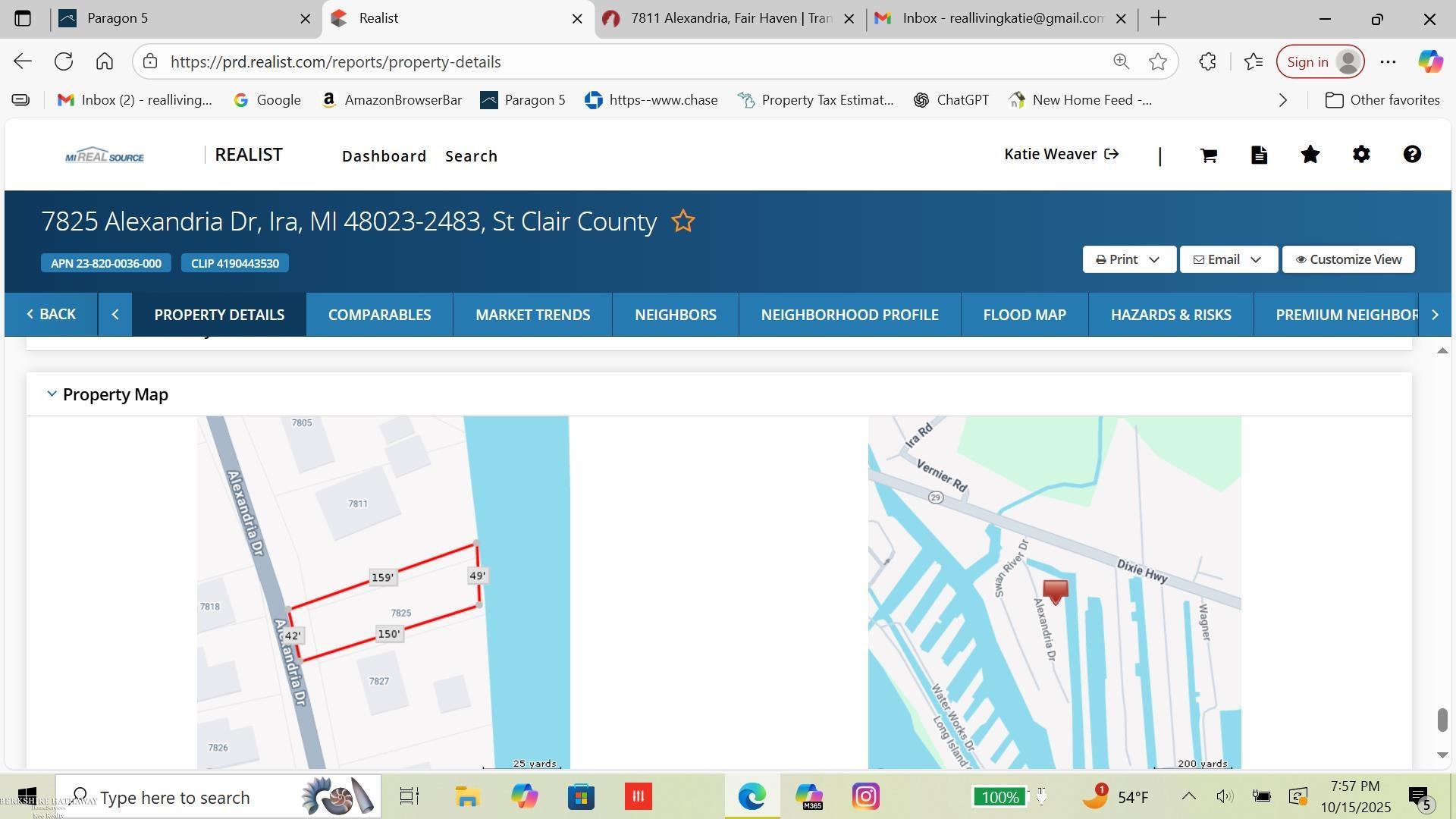Collapse the Property Map section
The width and height of the screenshot is (1456, 819).
pyautogui.click(x=52, y=394)
